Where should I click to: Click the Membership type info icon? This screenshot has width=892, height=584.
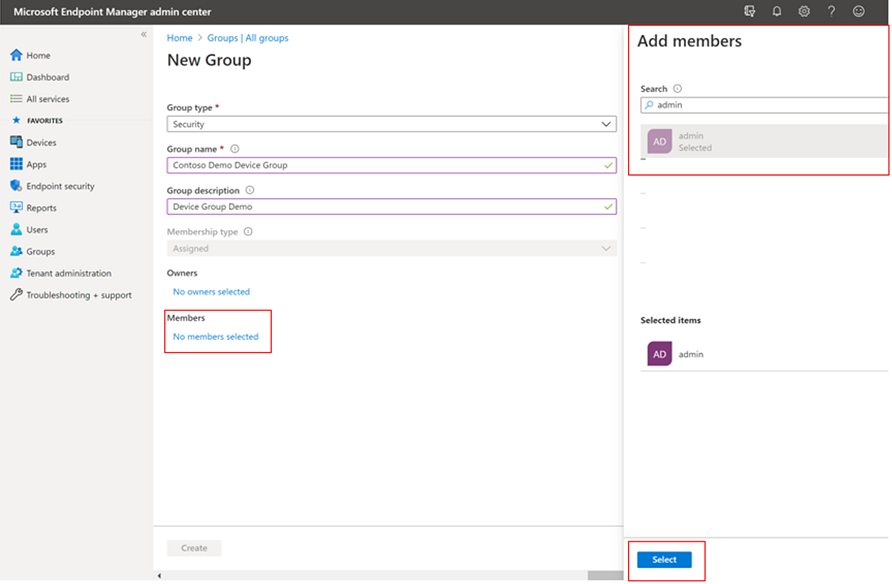(248, 231)
